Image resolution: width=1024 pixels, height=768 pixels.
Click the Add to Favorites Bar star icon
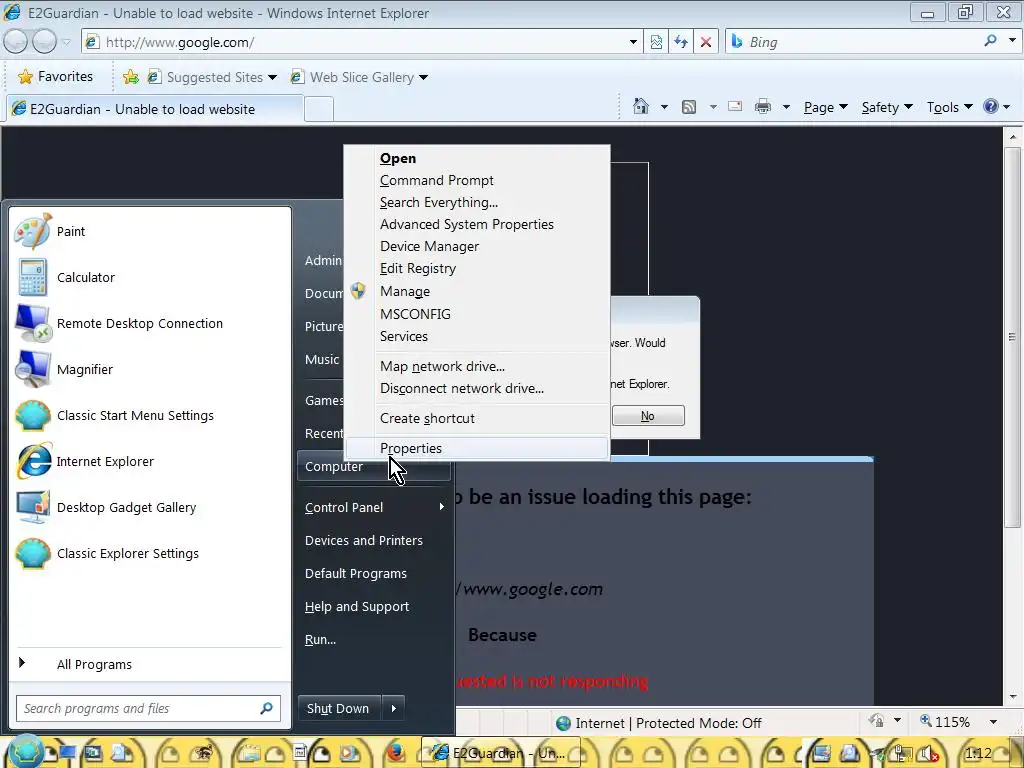(131, 77)
